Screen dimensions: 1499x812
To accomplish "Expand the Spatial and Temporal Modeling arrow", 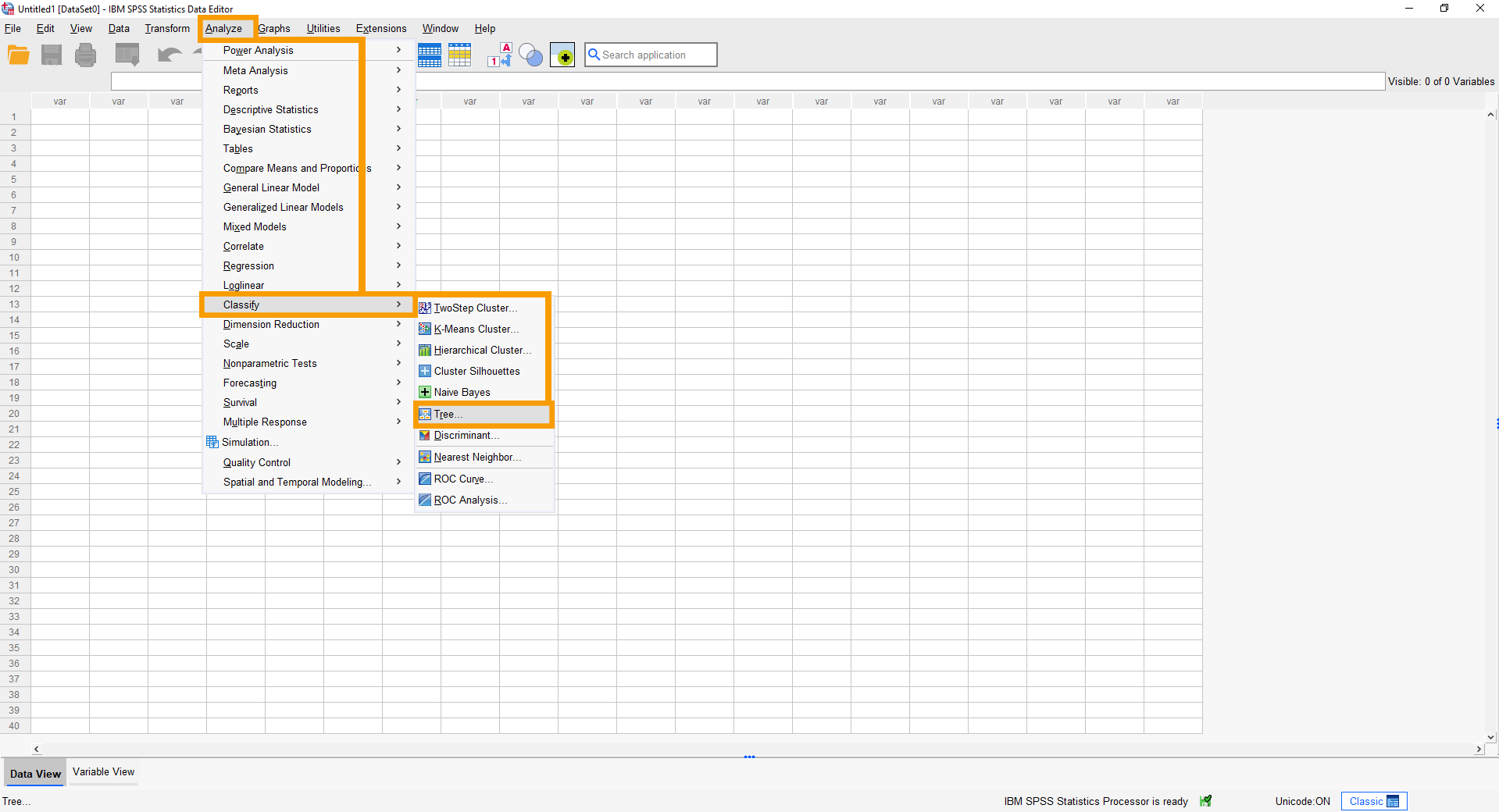I will pyautogui.click(x=398, y=482).
